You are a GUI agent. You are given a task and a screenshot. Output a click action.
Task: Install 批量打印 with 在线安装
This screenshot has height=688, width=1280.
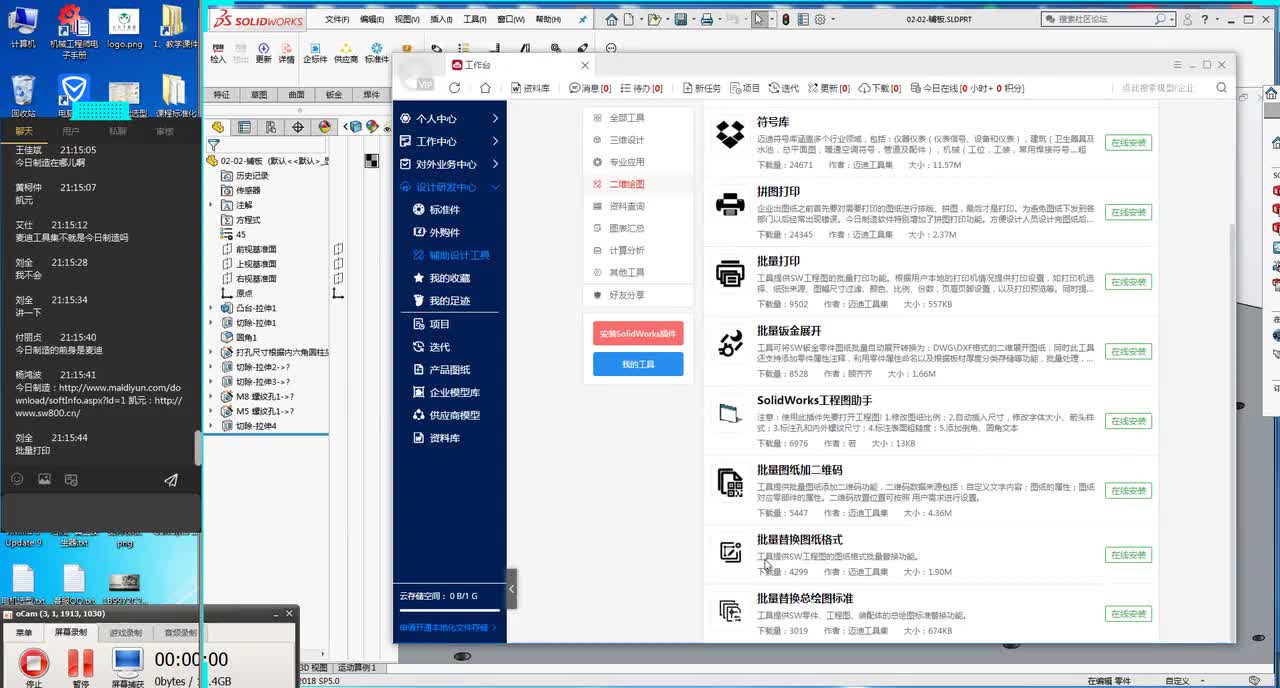pyautogui.click(x=1128, y=282)
